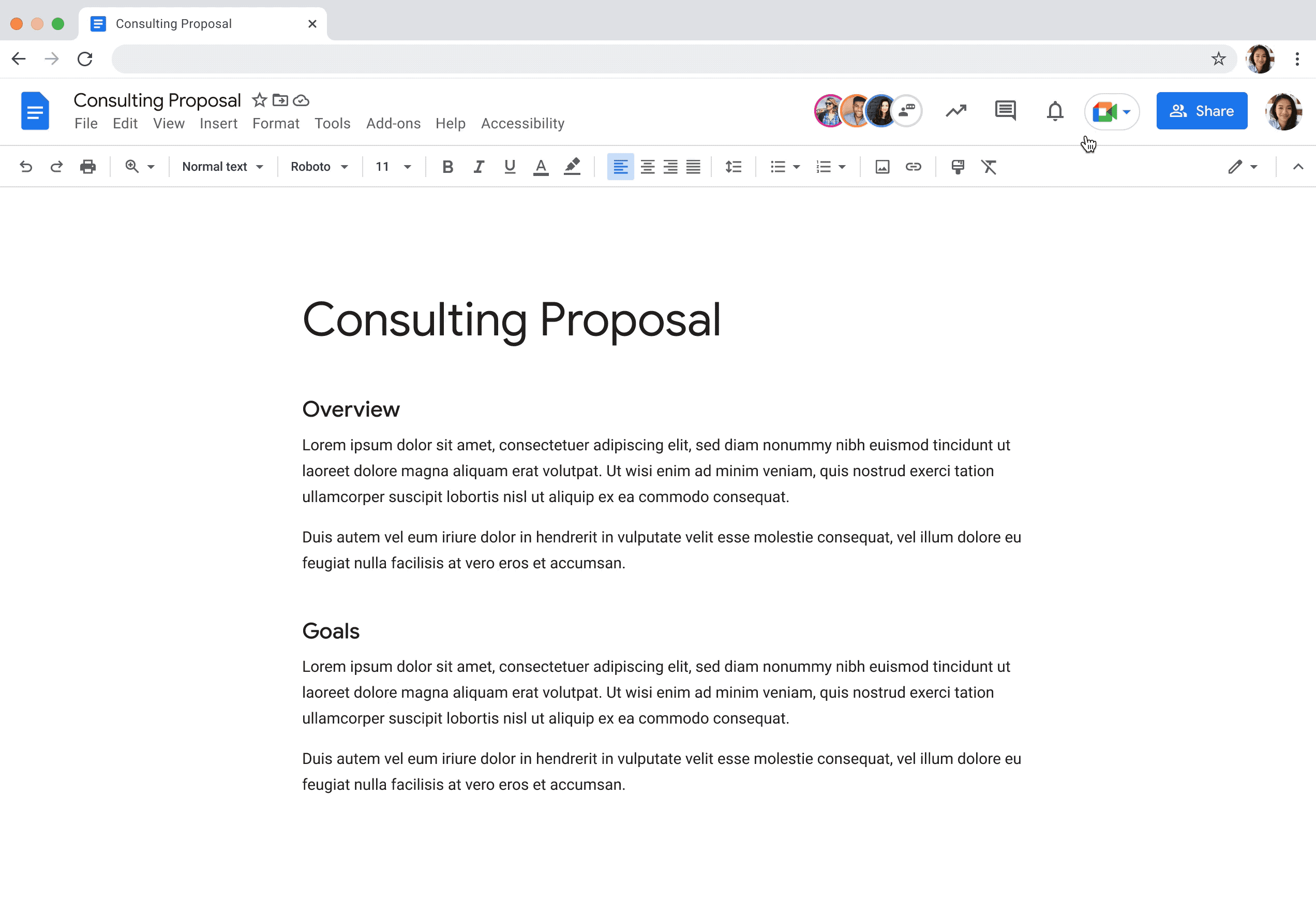Open the Tools menu

[x=332, y=123]
